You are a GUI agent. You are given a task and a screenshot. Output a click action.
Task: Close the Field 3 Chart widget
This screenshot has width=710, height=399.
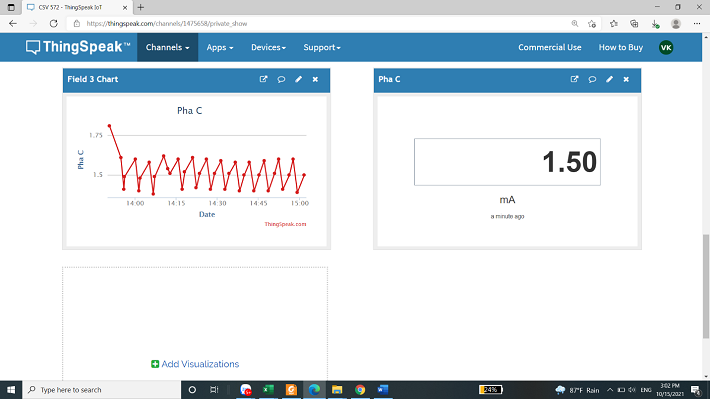coord(315,79)
